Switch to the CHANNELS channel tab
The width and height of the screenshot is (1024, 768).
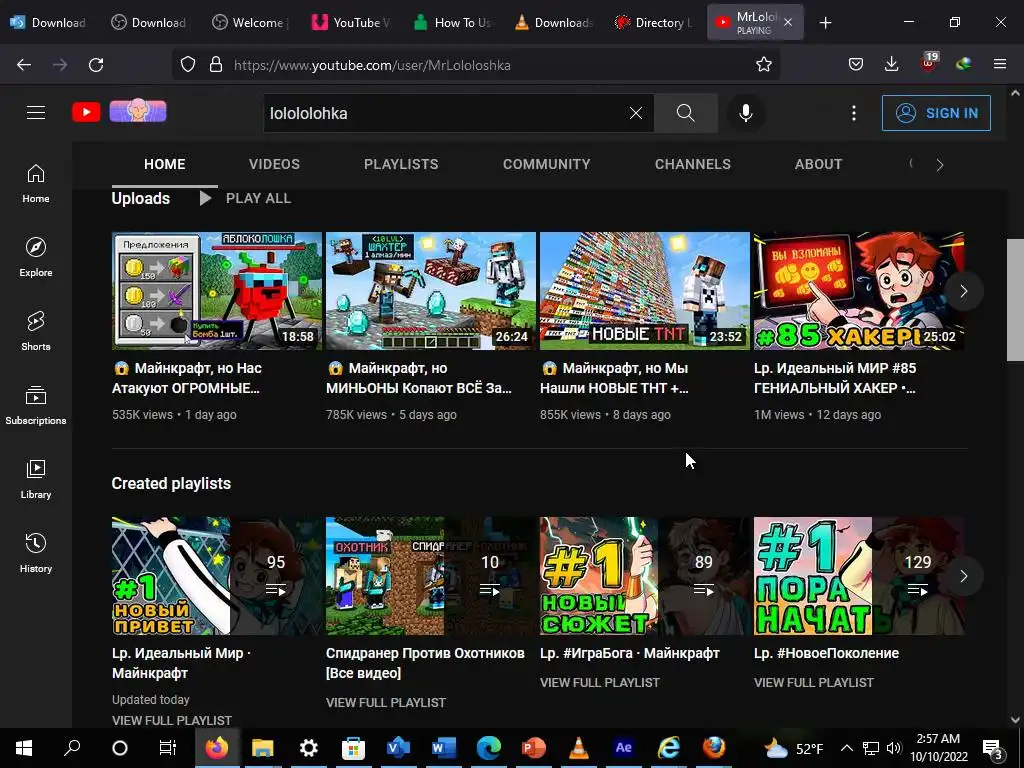point(693,164)
